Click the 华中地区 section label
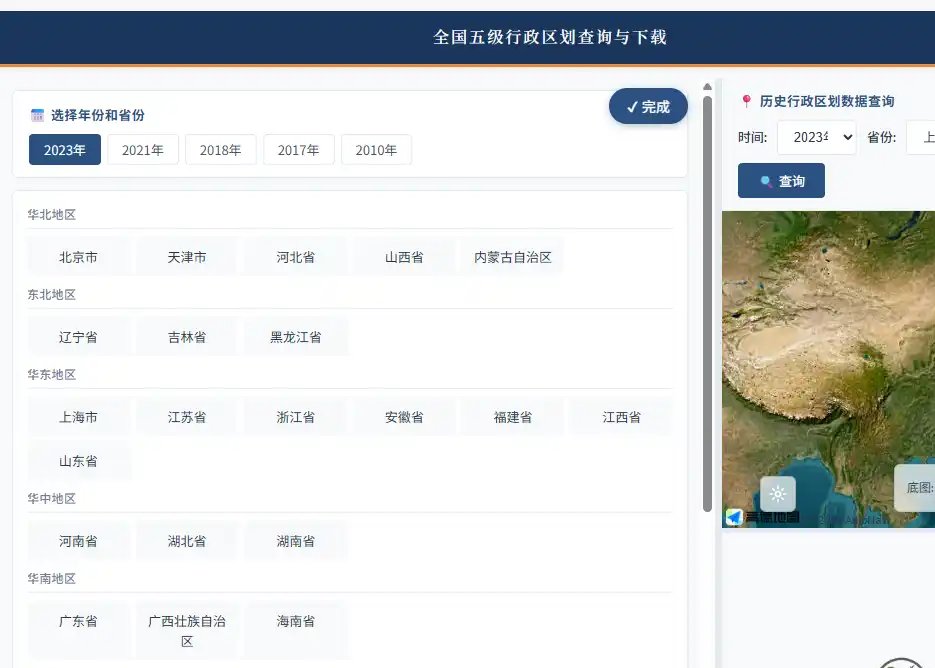935x668 pixels. pyautogui.click(x=51, y=499)
